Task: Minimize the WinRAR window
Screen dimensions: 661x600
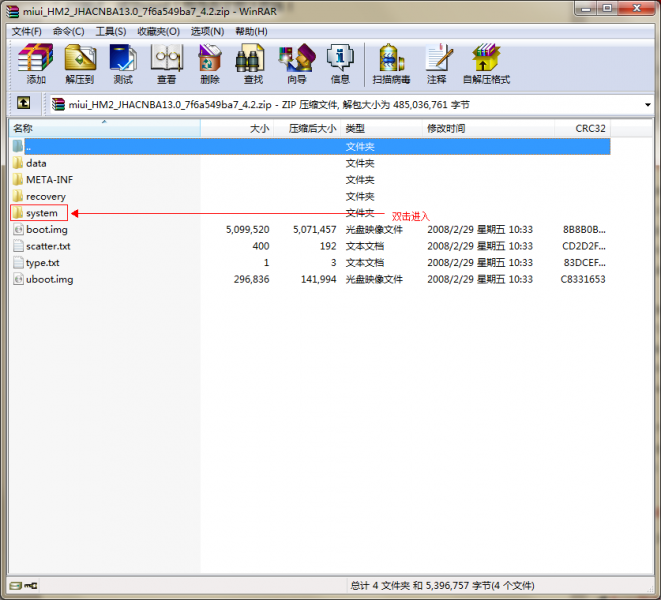Action: point(585,8)
